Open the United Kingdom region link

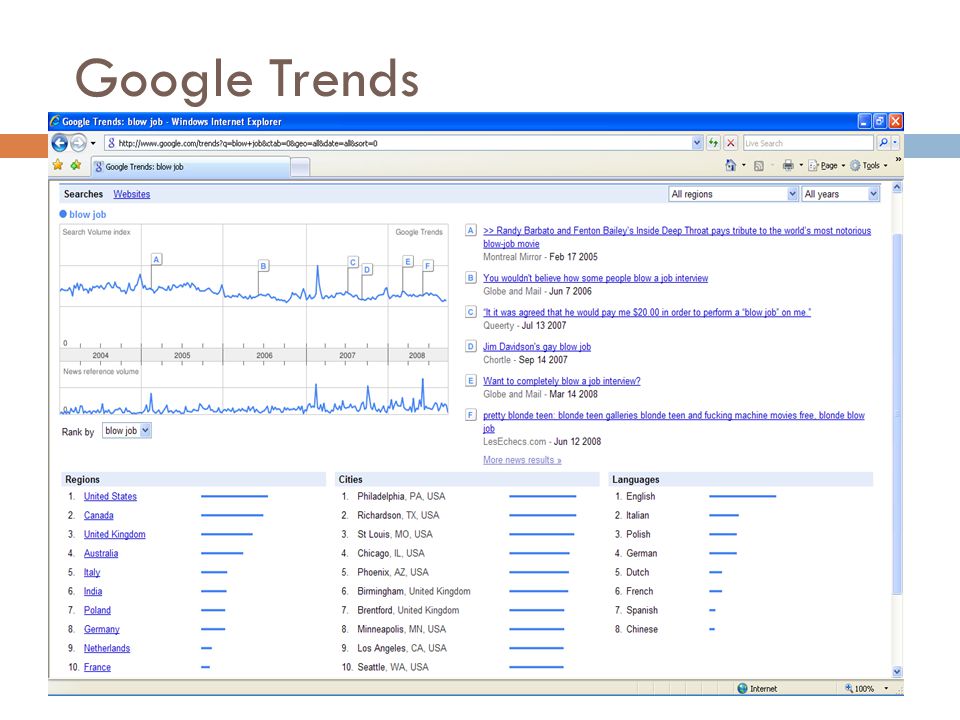(x=114, y=534)
